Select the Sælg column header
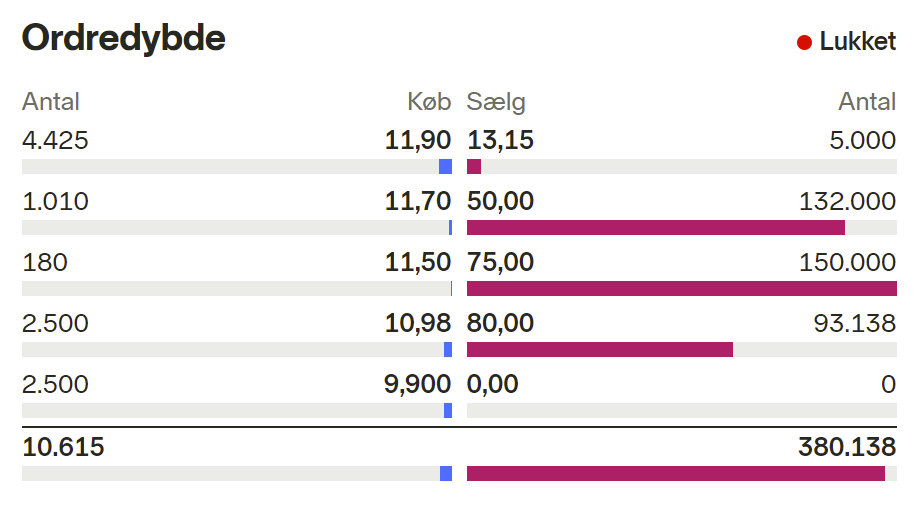 496,101
